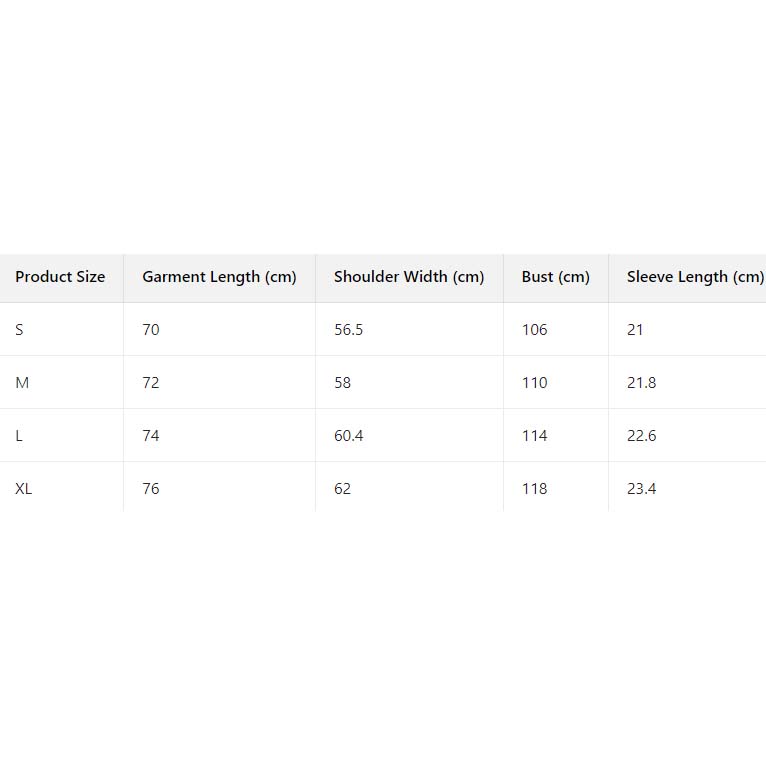Click the Product Size column header
766x766 pixels.
pyautogui.click(x=60, y=277)
